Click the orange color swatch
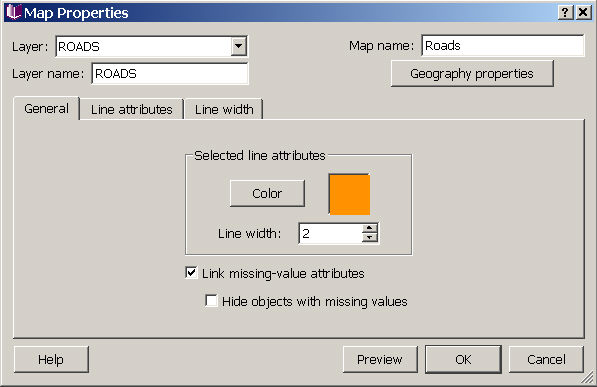The image size is (597, 387). (x=349, y=194)
